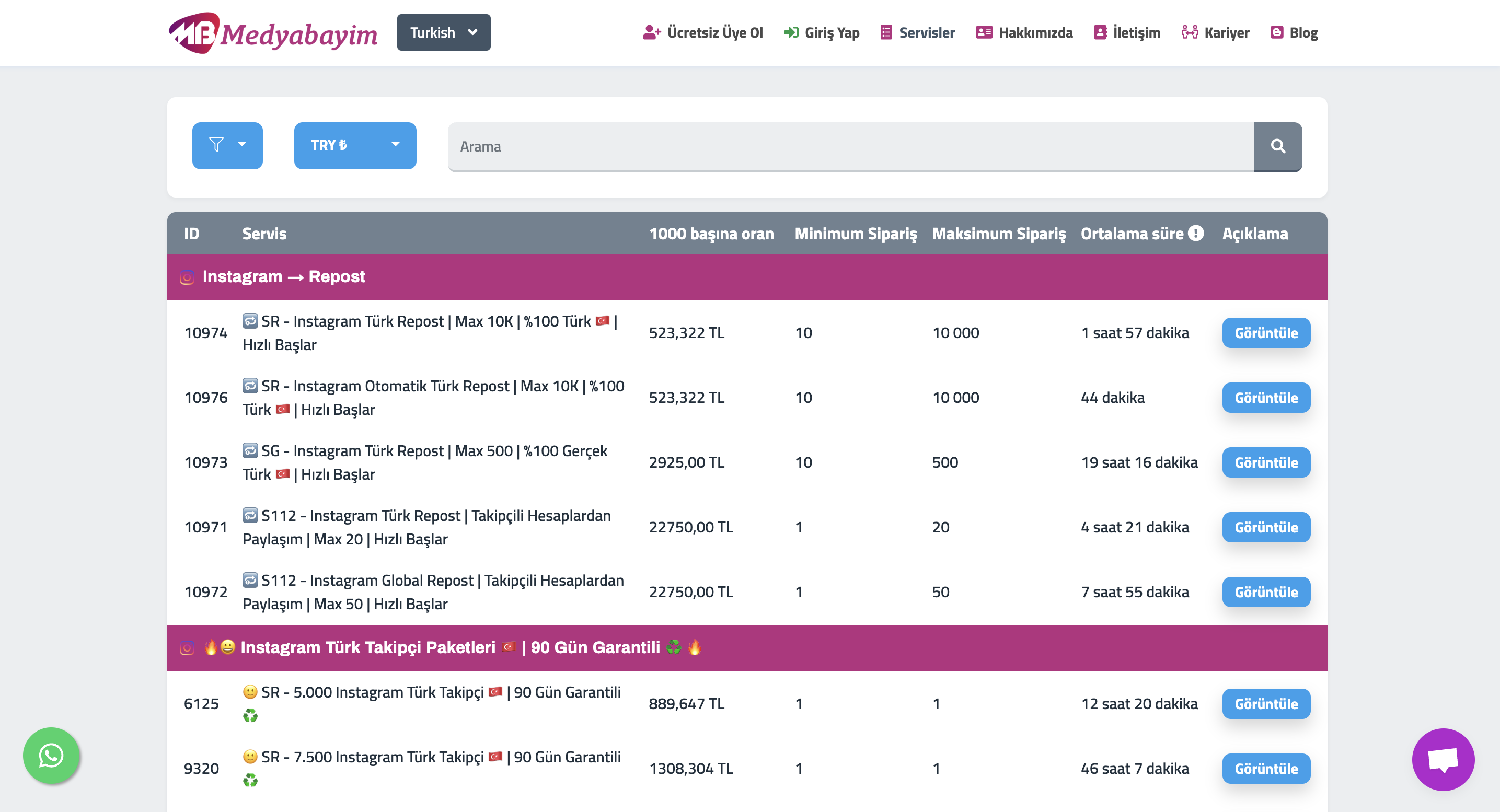Click the 19 saat 16 dakika duration cell

1139,462
